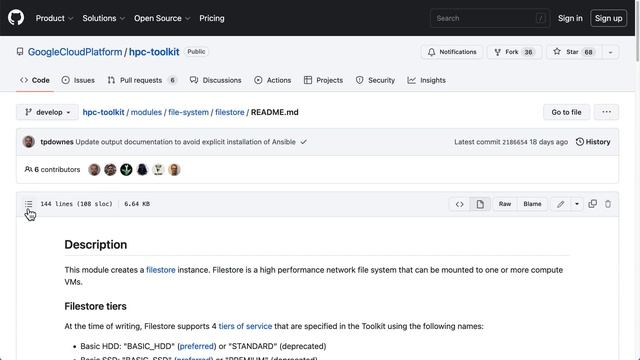View file History
Screen dimensions: 640x360
tap(593, 142)
